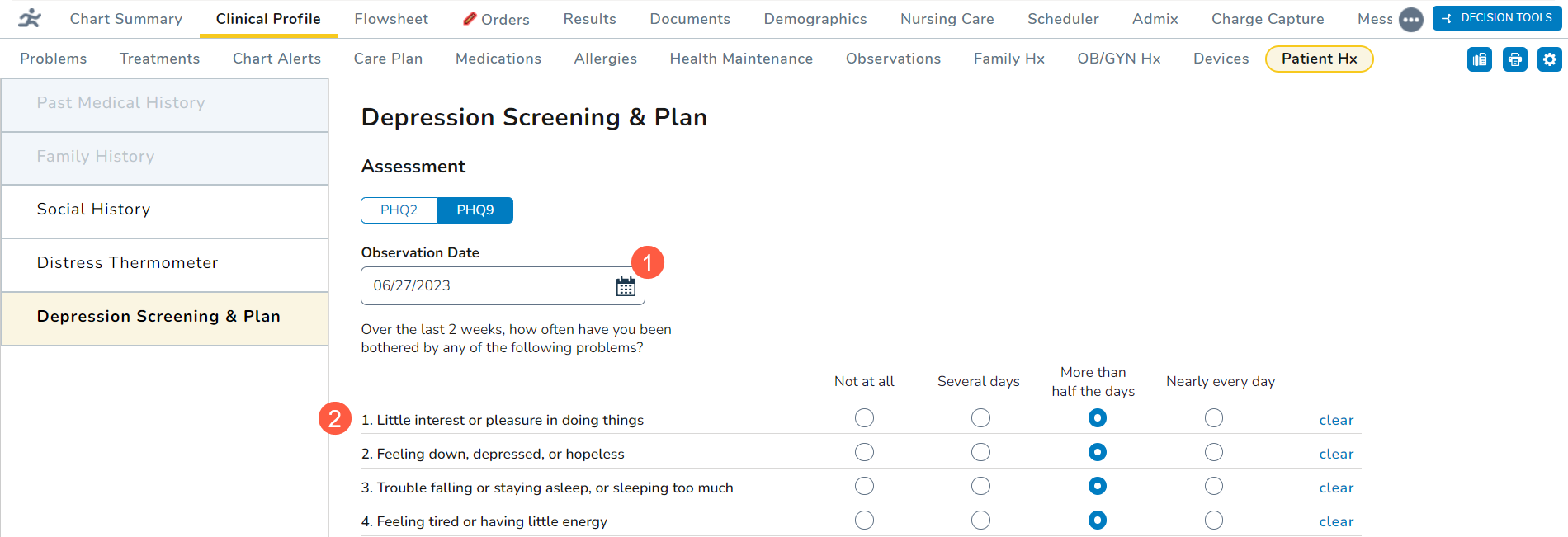1568x537 pixels.
Task: Open the Orders tab
Action: [x=496, y=19]
